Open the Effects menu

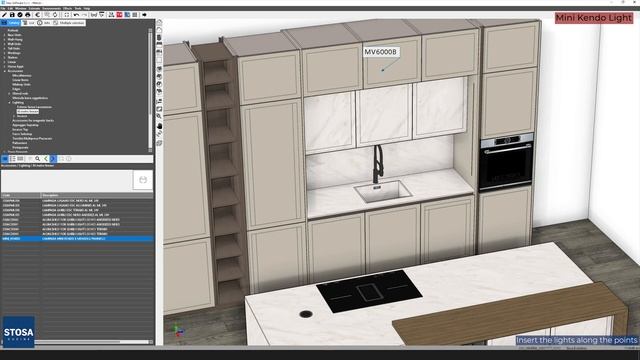coord(68,8)
